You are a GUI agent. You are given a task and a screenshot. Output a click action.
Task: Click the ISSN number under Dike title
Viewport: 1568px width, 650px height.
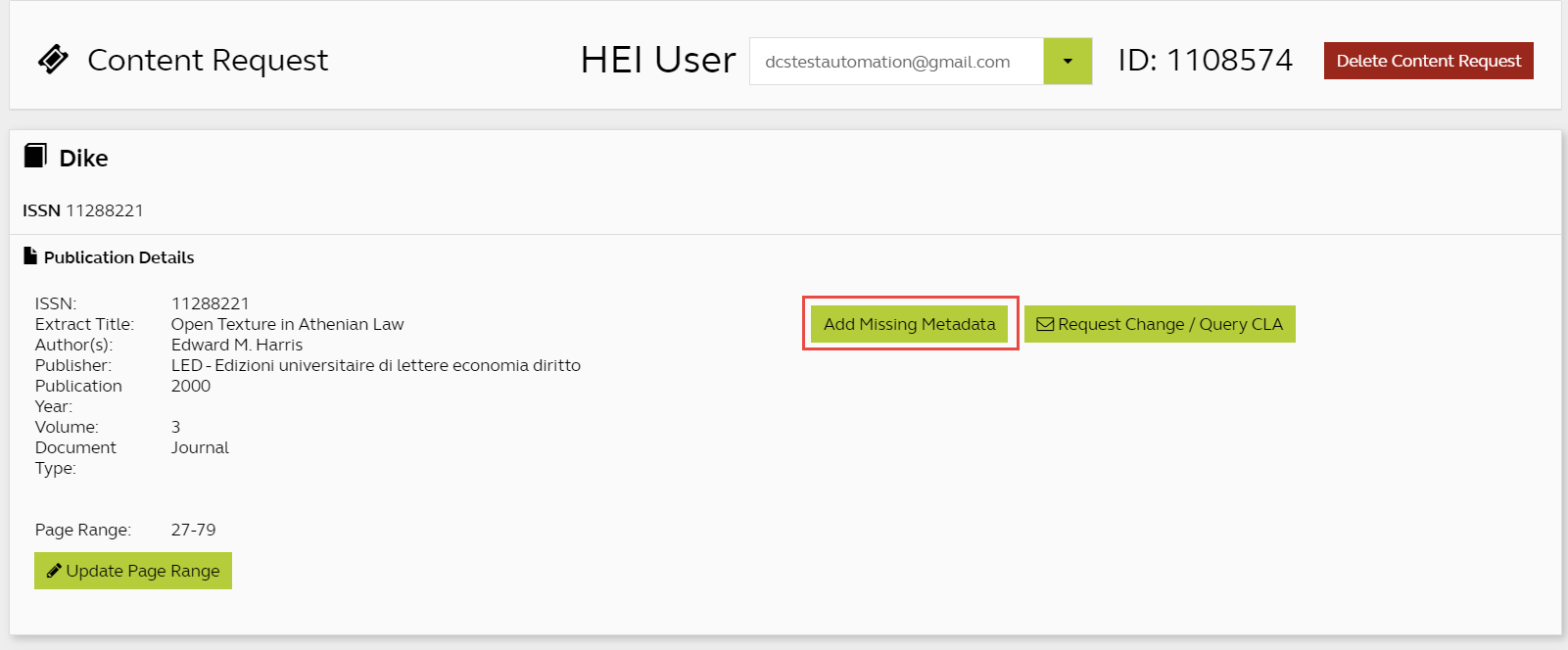click(104, 210)
